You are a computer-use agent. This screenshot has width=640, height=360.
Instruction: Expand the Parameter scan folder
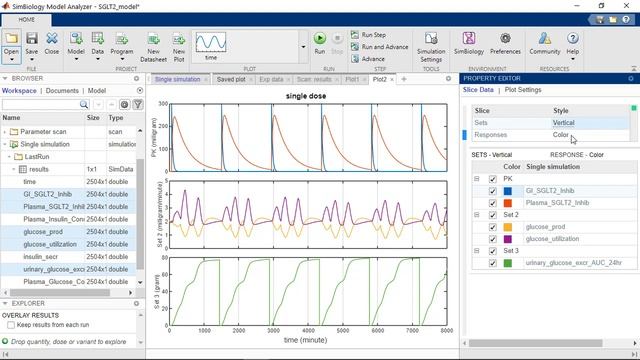click(4, 132)
